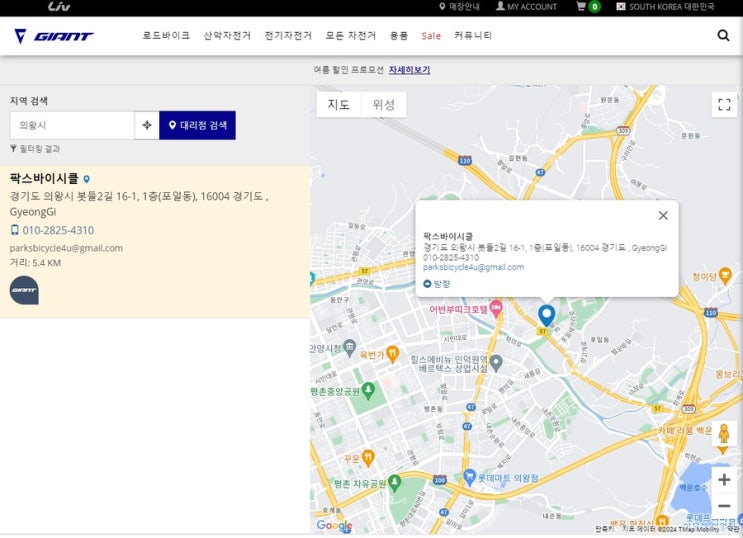
Task: Click the 힐스에비뉴 인덕원역 marker
Action: point(496,363)
